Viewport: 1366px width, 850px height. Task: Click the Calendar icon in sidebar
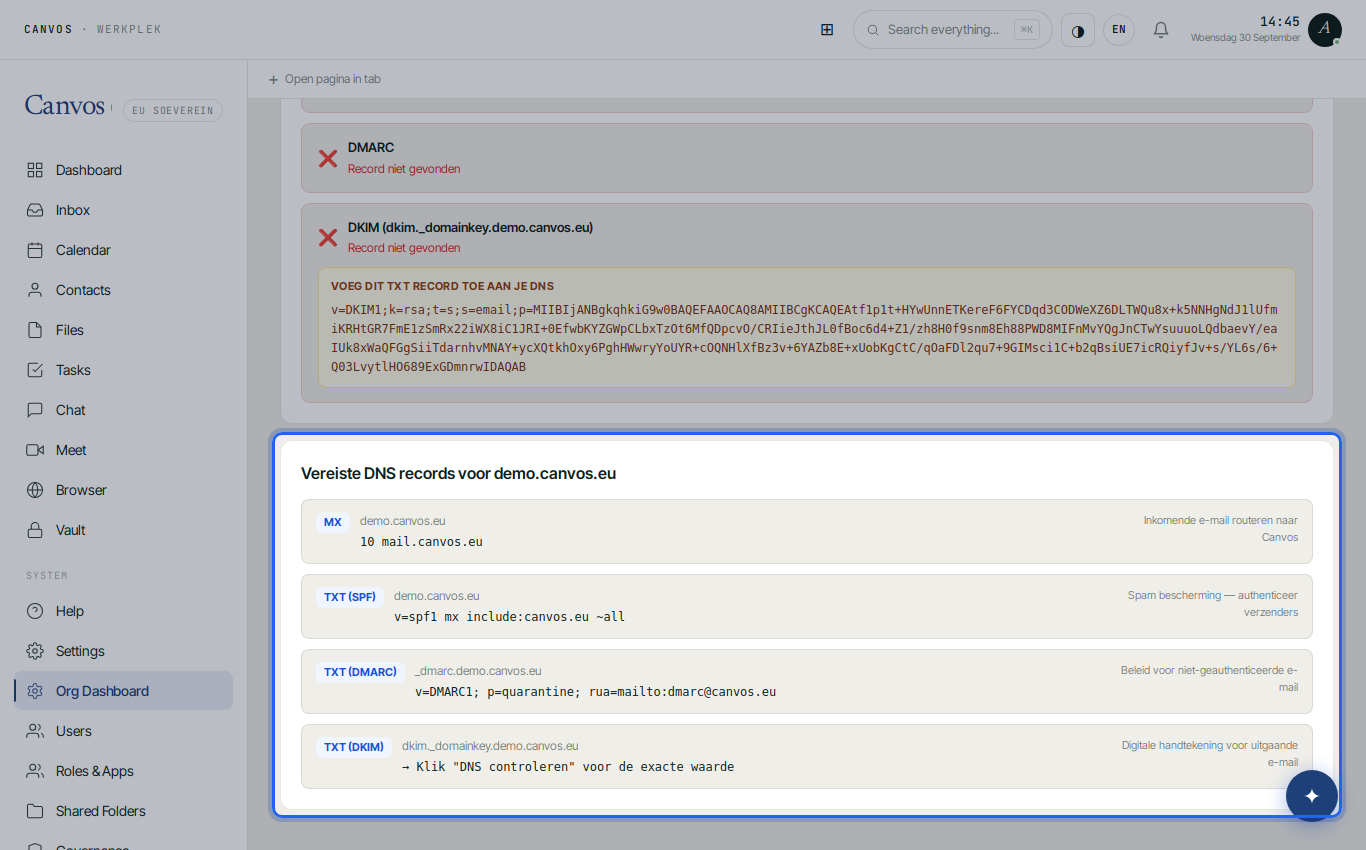click(35, 250)
